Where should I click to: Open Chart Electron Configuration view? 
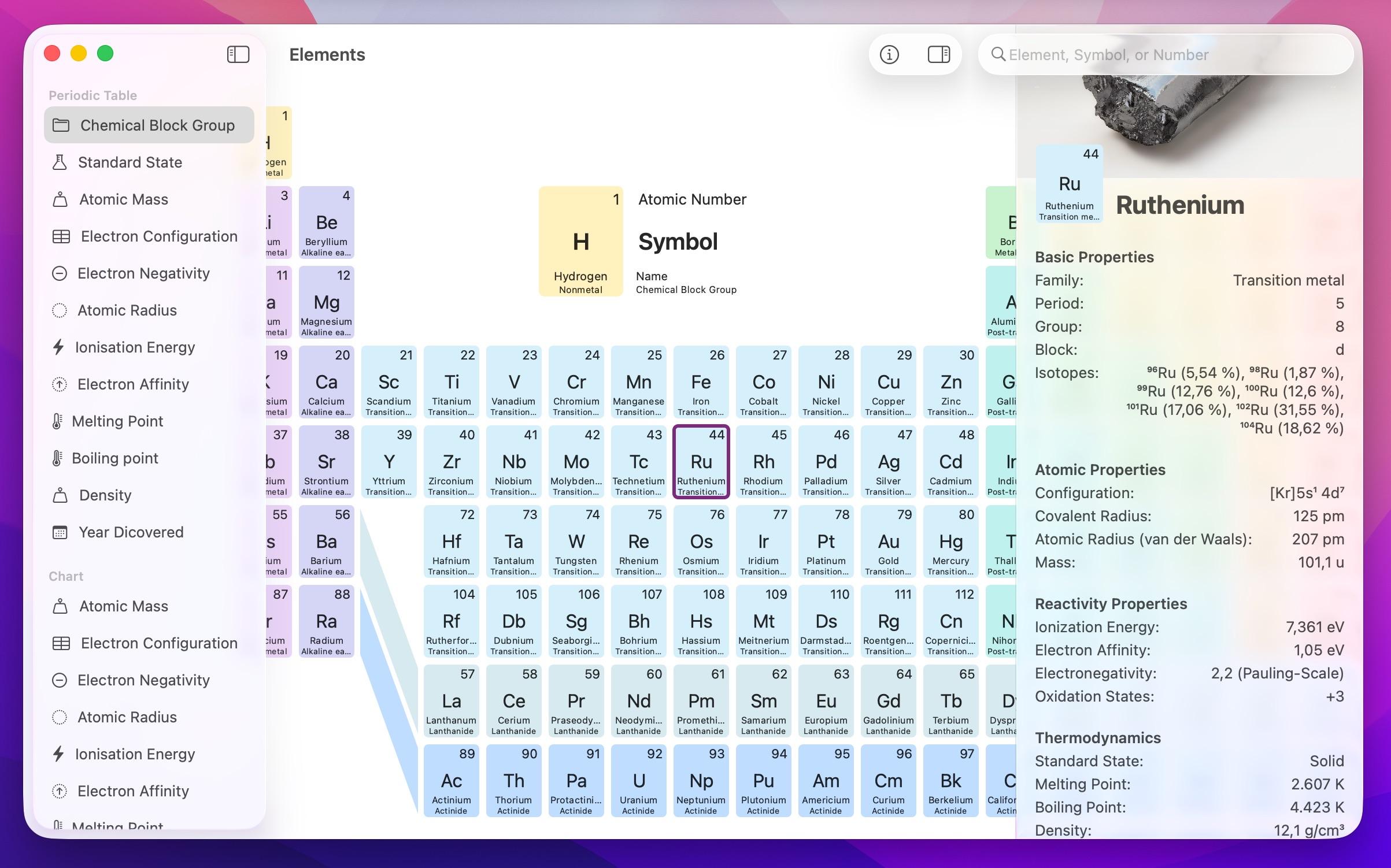(x=149, y=643)
